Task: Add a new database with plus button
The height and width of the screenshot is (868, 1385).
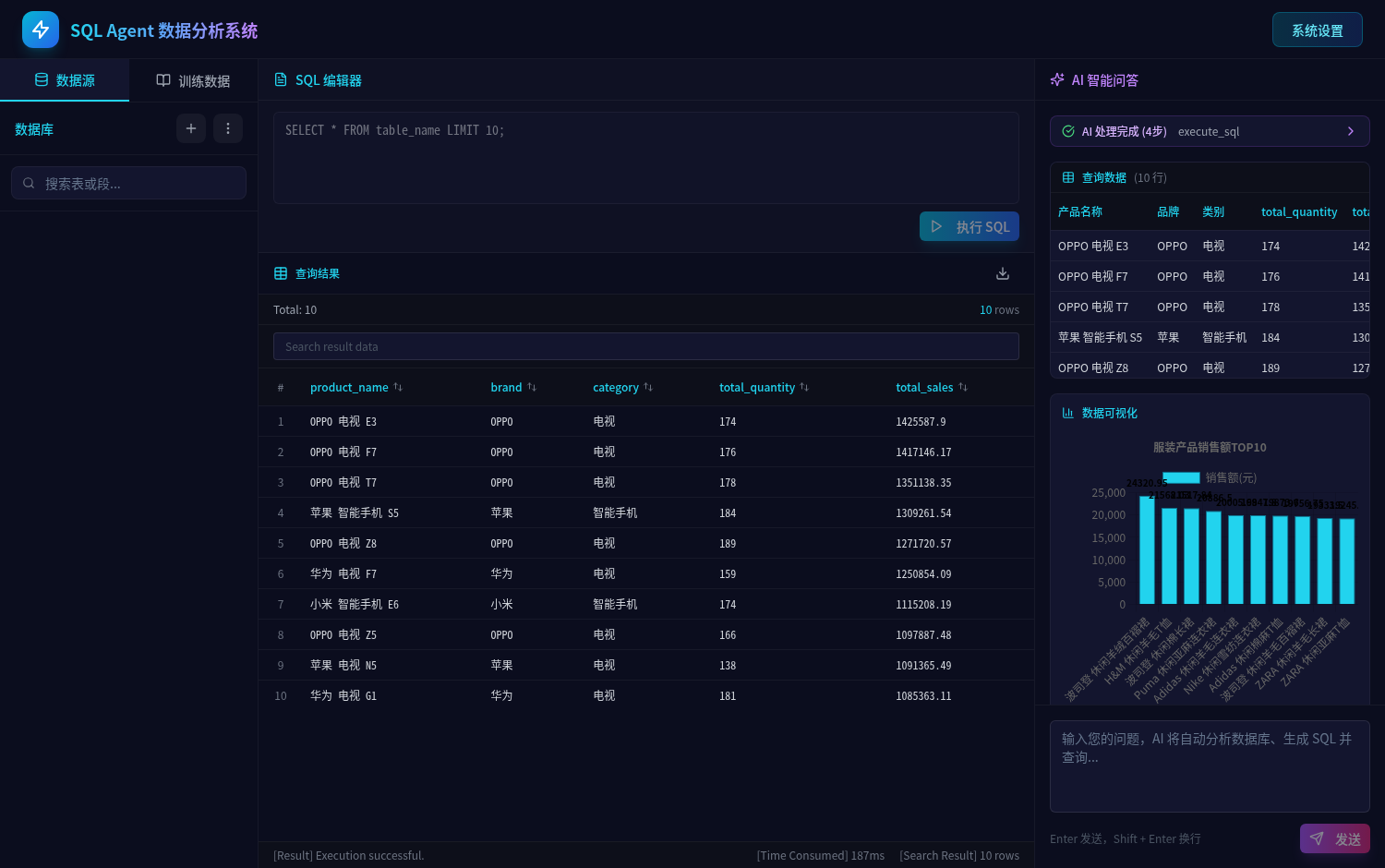Action: (x=191, y=128)
